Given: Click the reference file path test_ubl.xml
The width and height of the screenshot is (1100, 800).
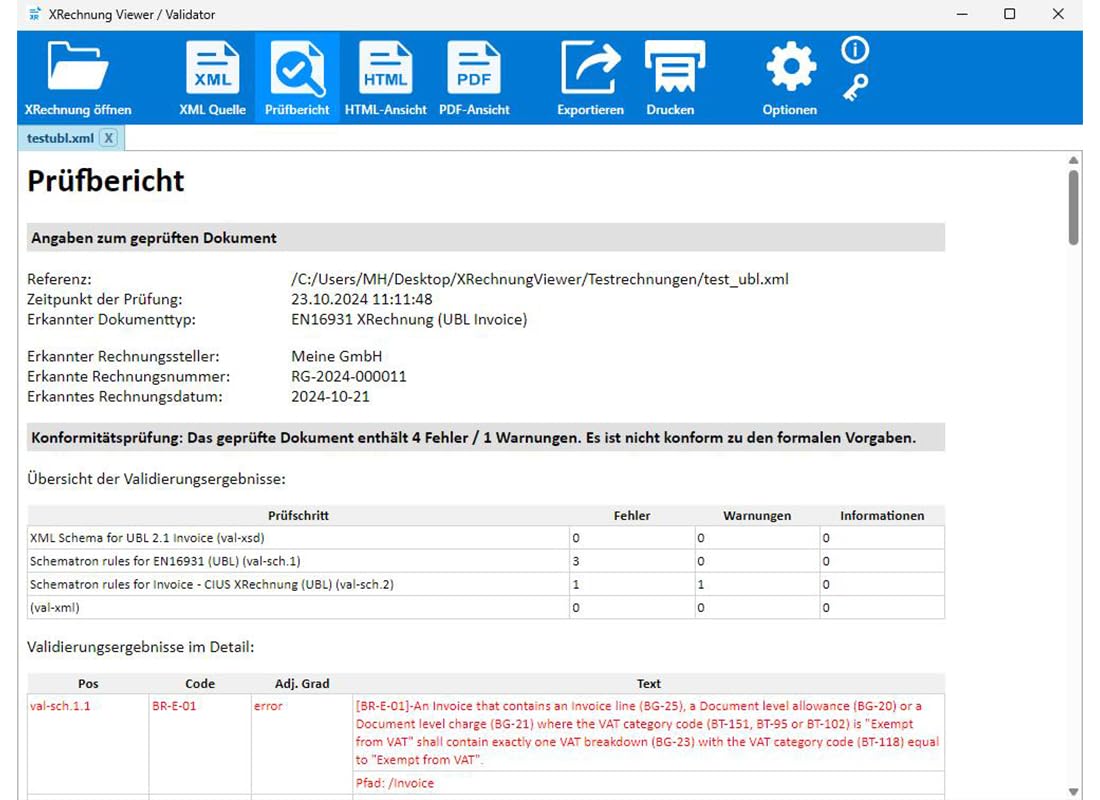Looking at the screenshot, I should 539,279.
